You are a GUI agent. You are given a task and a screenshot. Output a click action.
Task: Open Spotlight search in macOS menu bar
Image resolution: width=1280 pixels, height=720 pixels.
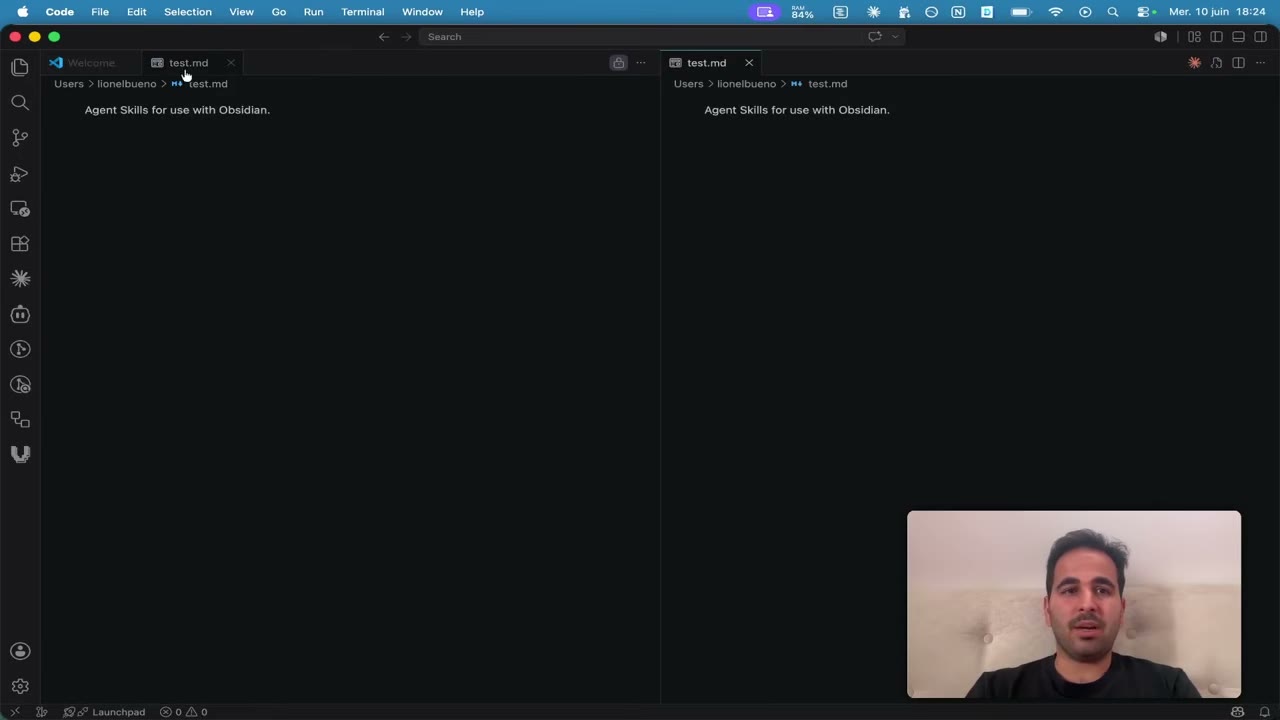pyautogui.click(x=1113, y=12)
